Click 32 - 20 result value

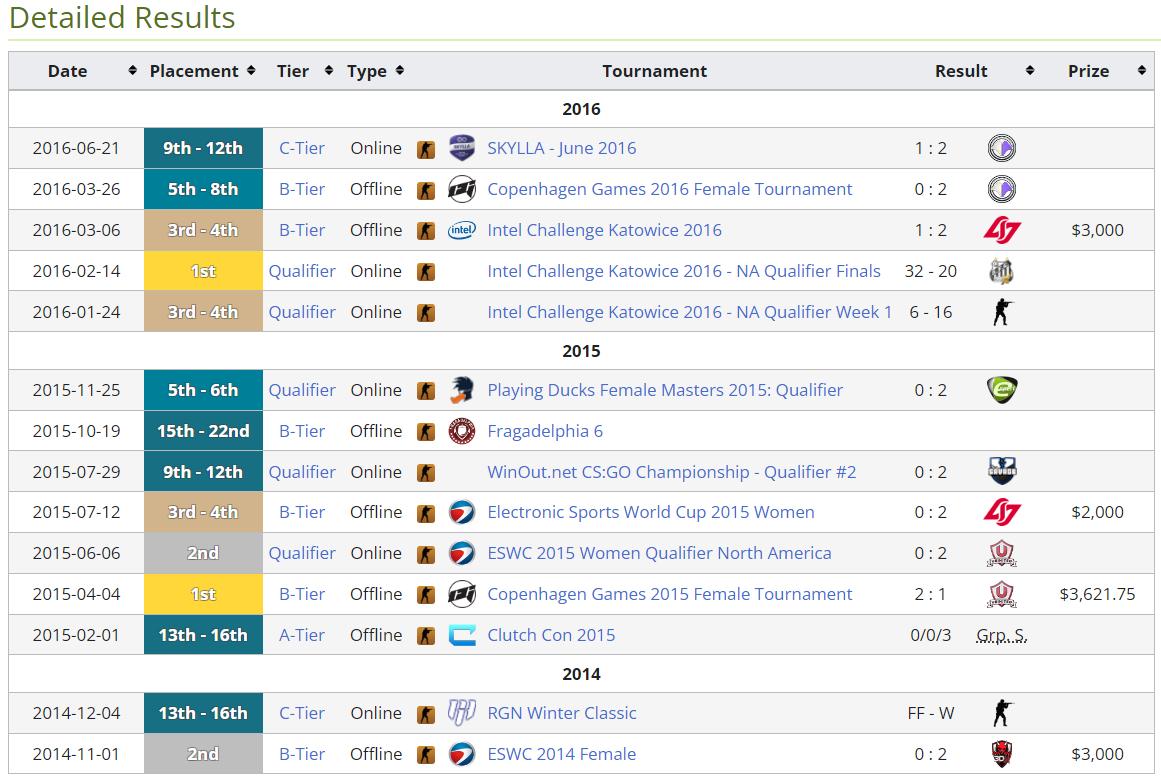(931, 271)
